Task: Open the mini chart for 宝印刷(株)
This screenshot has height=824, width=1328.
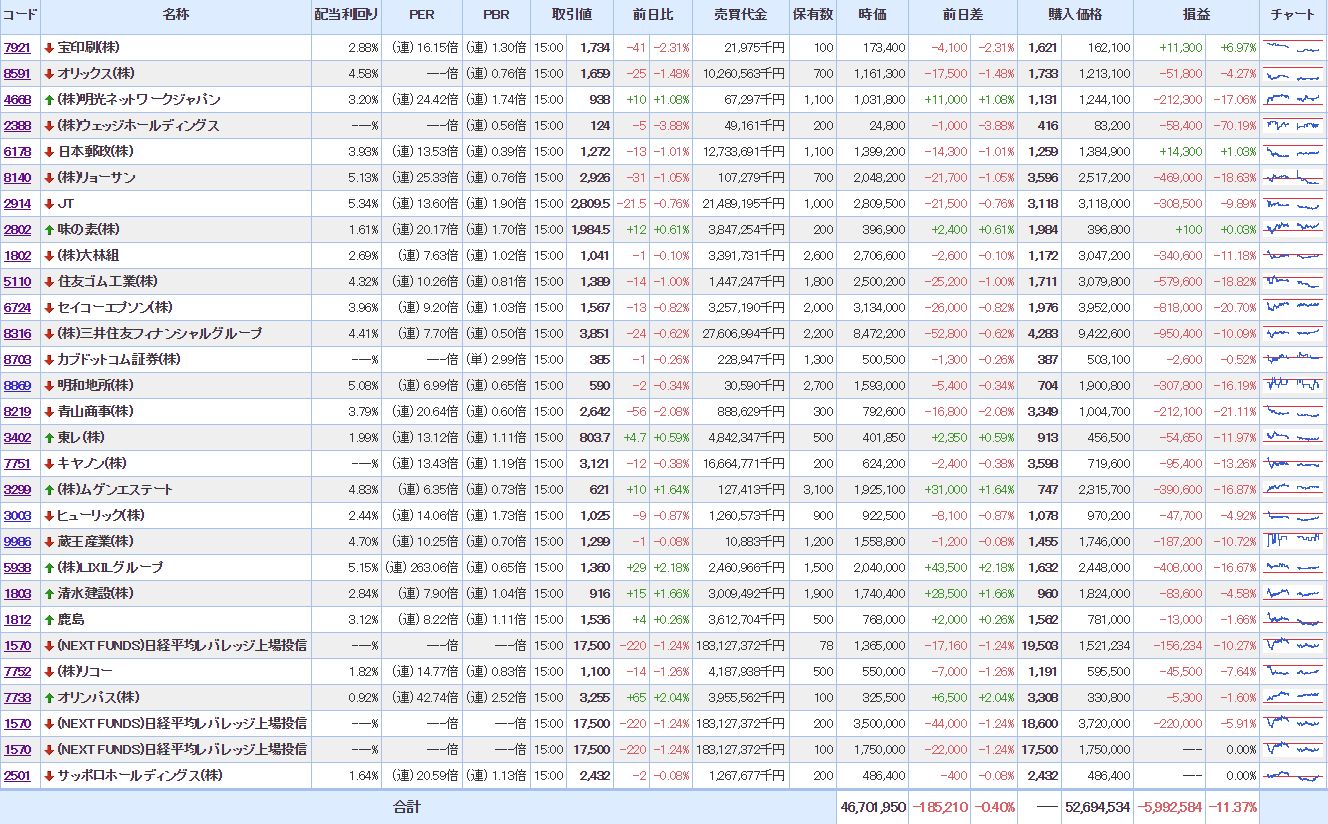Action: [1292, 48]
